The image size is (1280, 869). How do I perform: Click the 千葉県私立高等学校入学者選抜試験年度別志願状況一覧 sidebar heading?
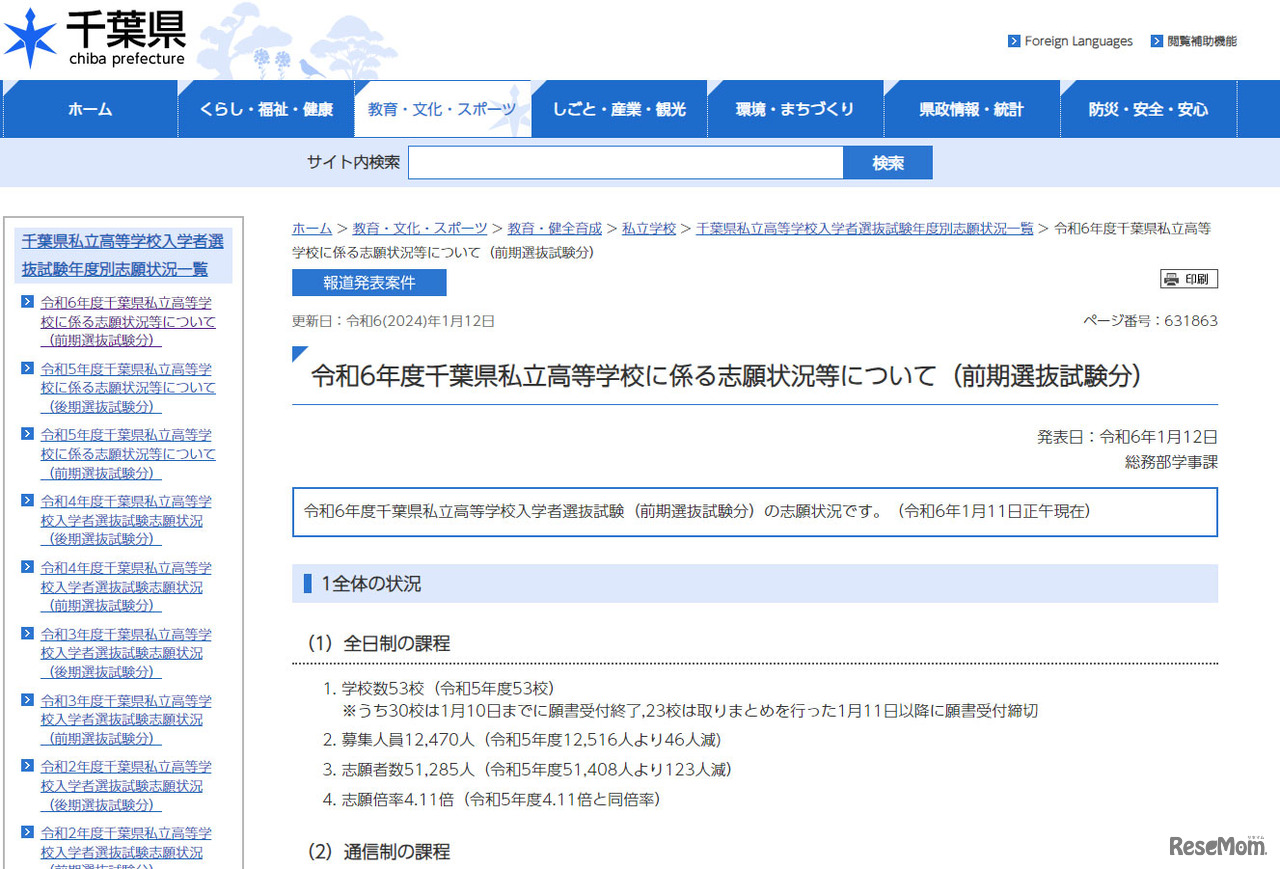pyautogui.click(x=123, y=255)
